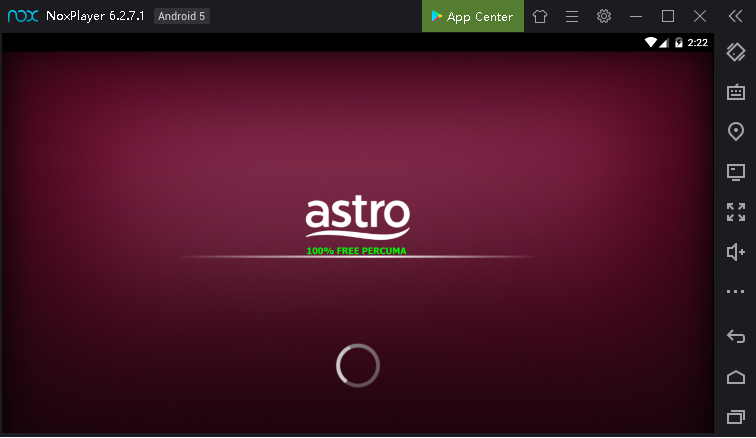756x438 pixels.
Task: Increase volume with the speaker plus icon
Action: 736,252
